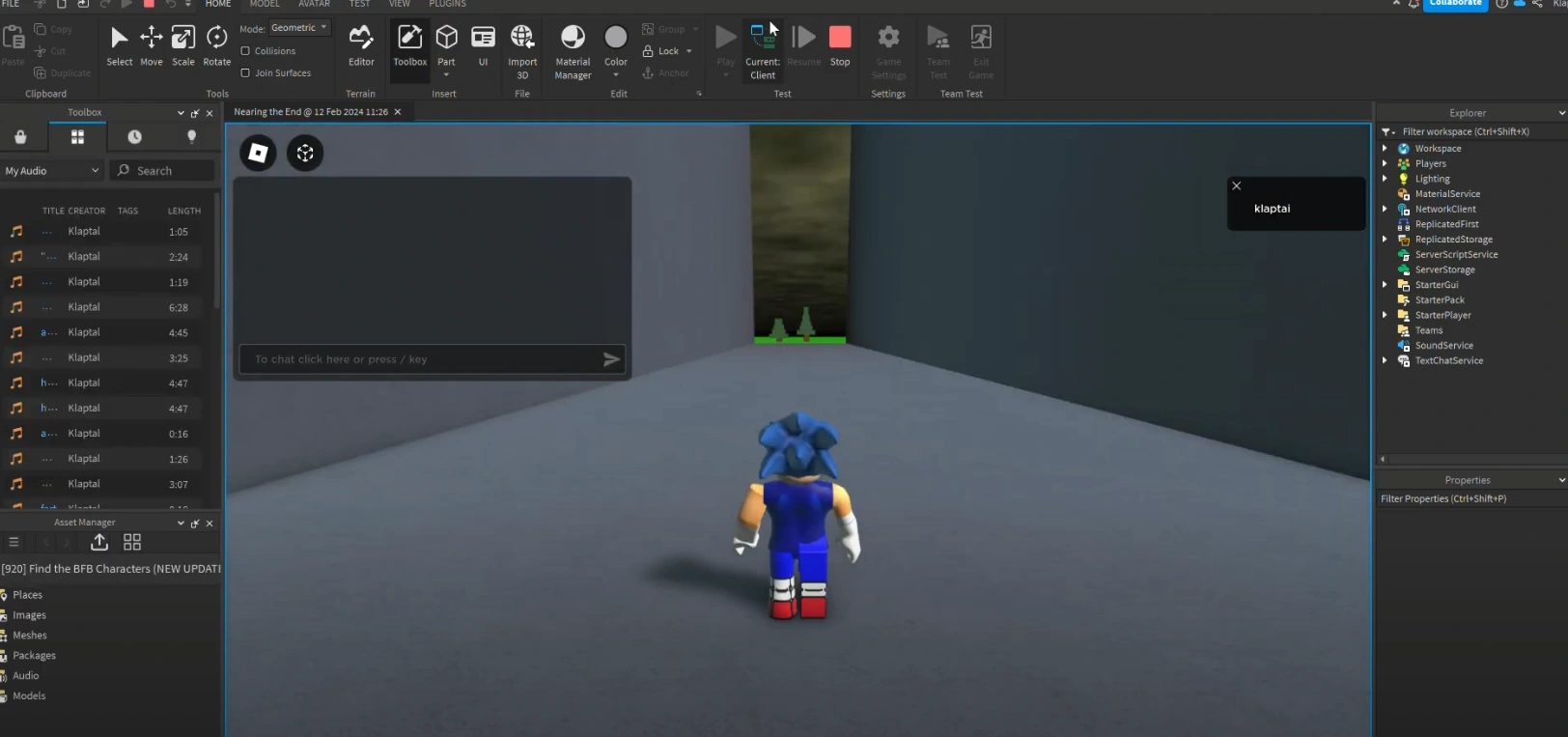This screenshot has width=1568, height=737.
Task: Open the My Audio category dropdown
Action: (x=52, y=171)
